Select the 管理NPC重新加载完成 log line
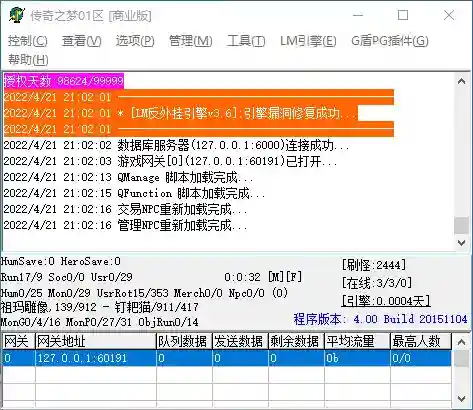This screenshot has width=473, height=410. pyautogui.click(x=125, y=225)
